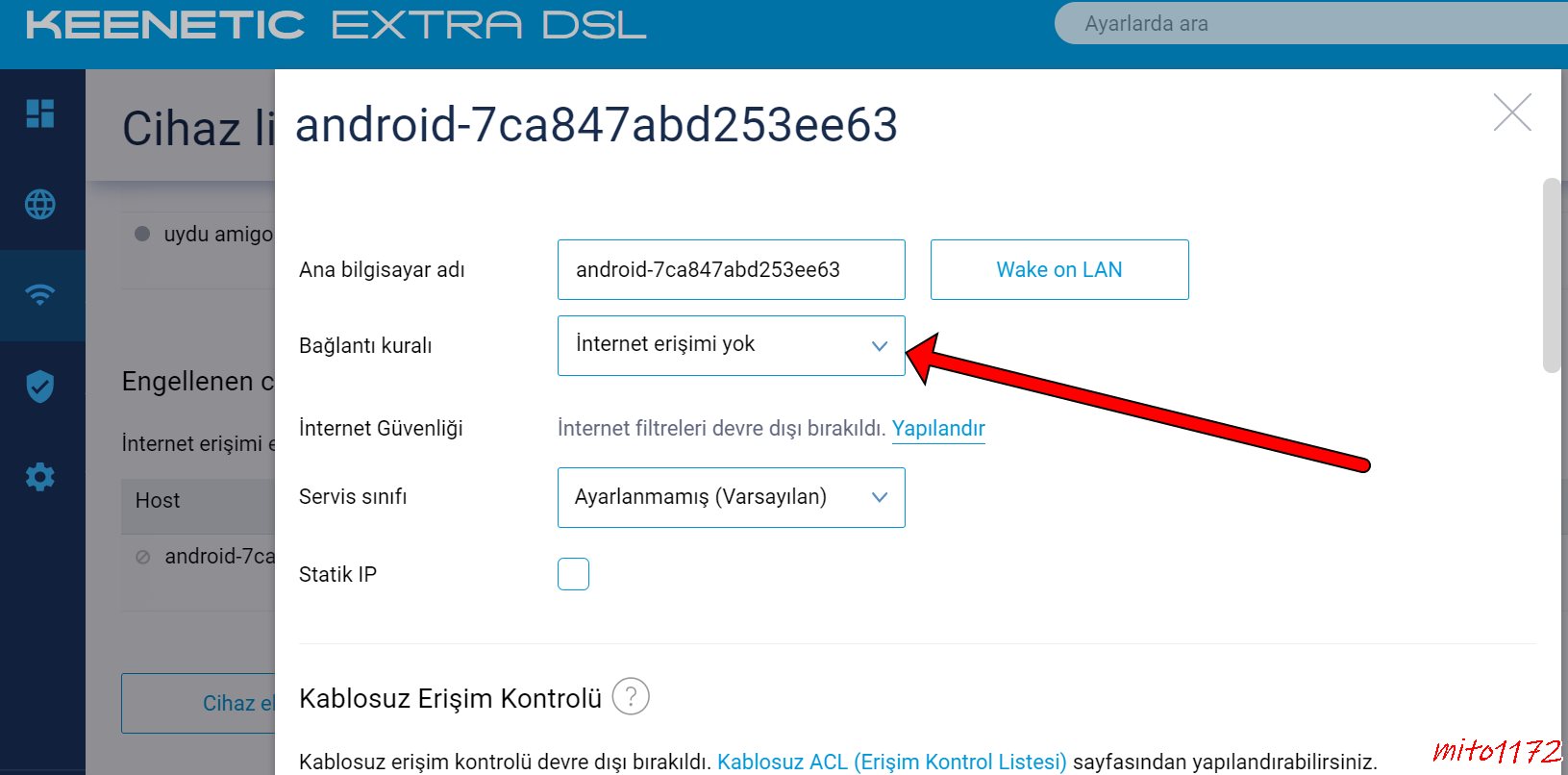Open the Kablosuz ACL (Erişim Kontrol Listesi) link
The width and height of the screenshot is (1568, 775).
point(892,762)
